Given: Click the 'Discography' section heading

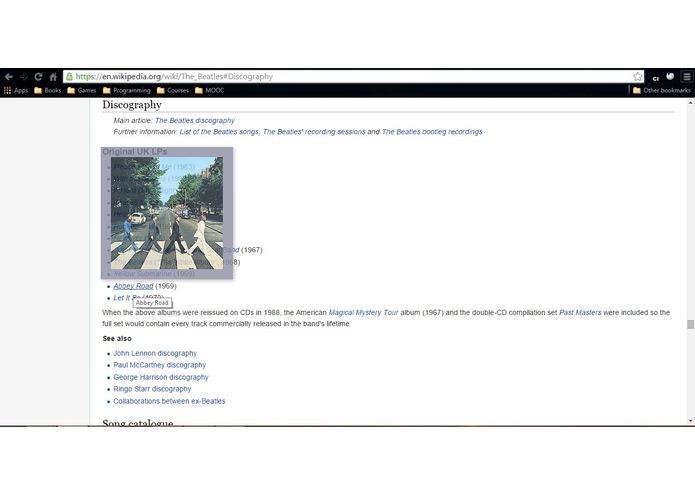Looking at the screenshot, I should point(132,105).
